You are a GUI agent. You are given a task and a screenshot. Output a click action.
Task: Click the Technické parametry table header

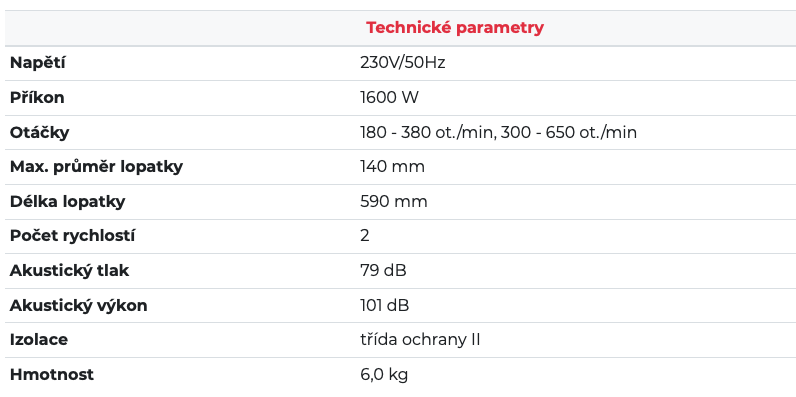[454, 27]
